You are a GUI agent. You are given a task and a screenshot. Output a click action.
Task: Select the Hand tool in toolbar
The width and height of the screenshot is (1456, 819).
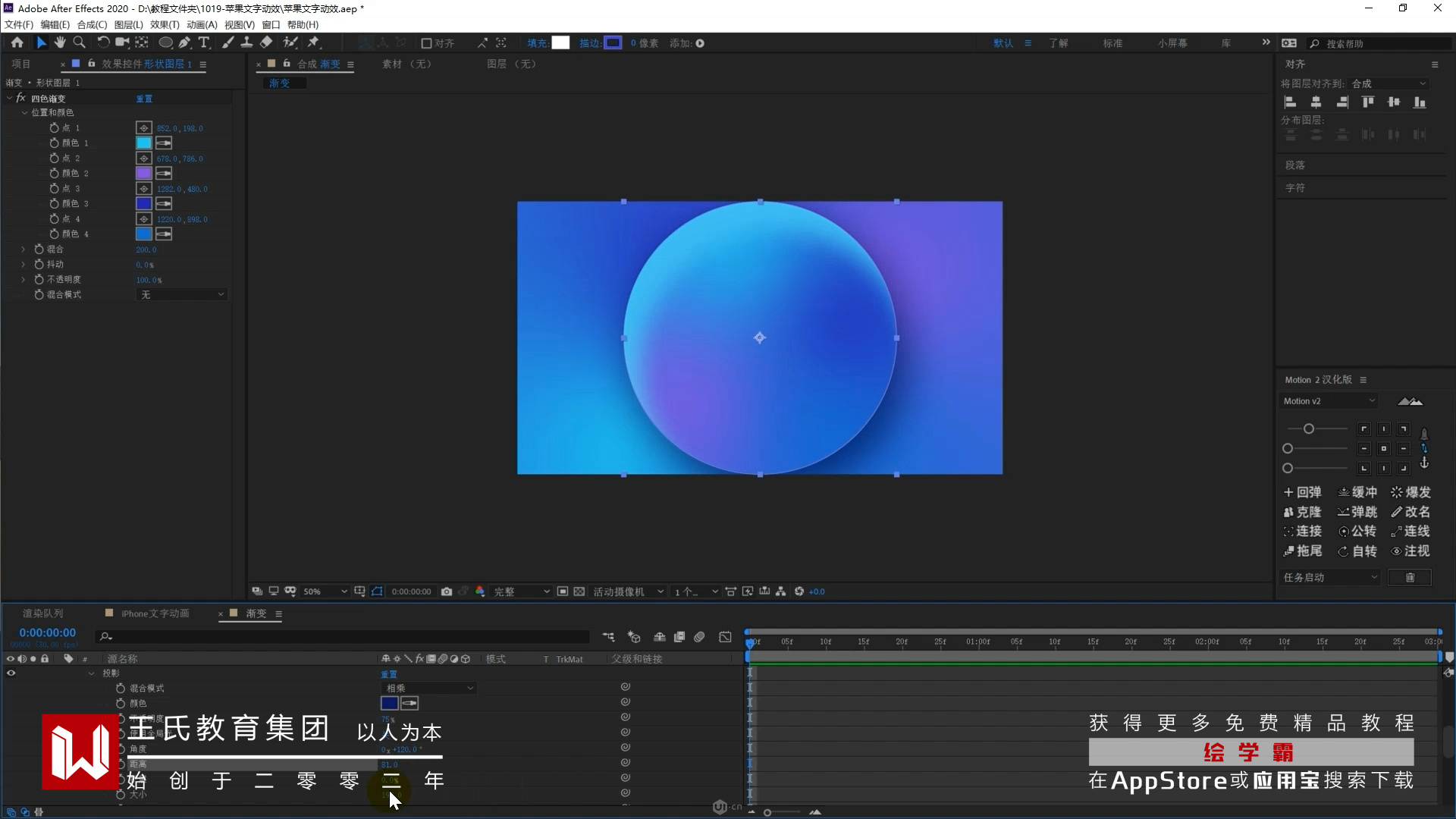[60, 43]
